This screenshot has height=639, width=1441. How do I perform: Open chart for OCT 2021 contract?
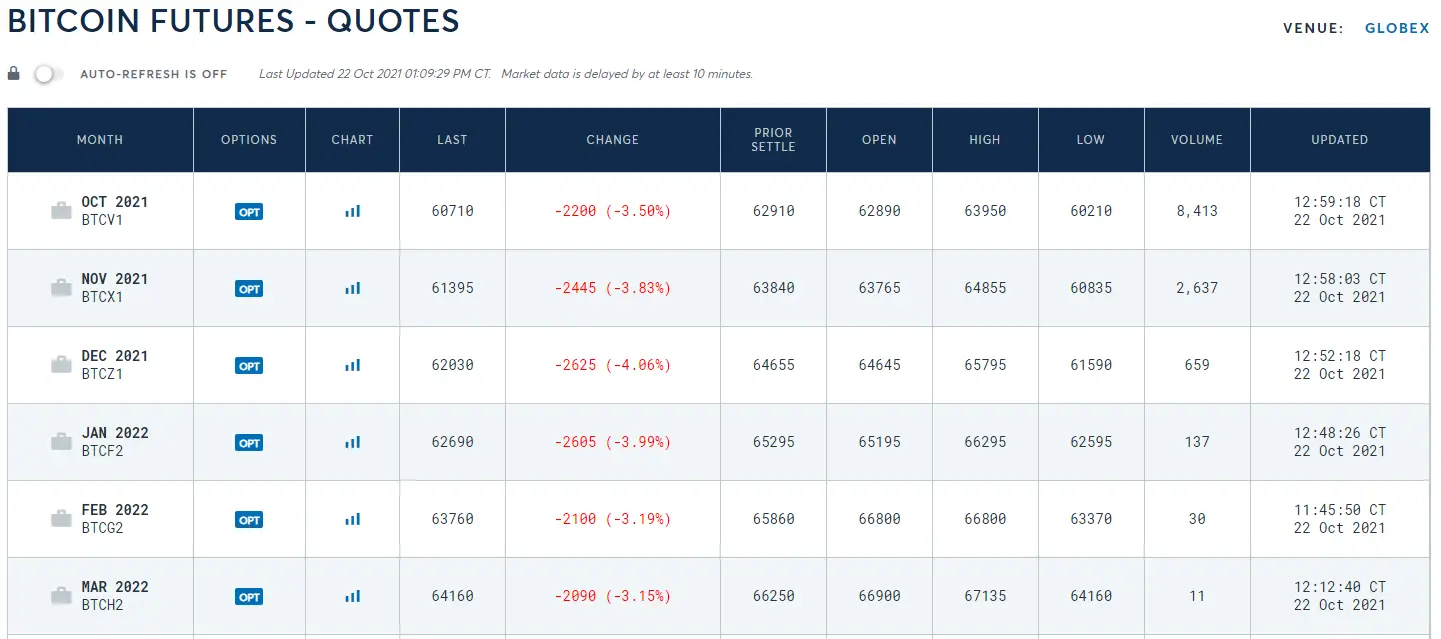(352, 211)
